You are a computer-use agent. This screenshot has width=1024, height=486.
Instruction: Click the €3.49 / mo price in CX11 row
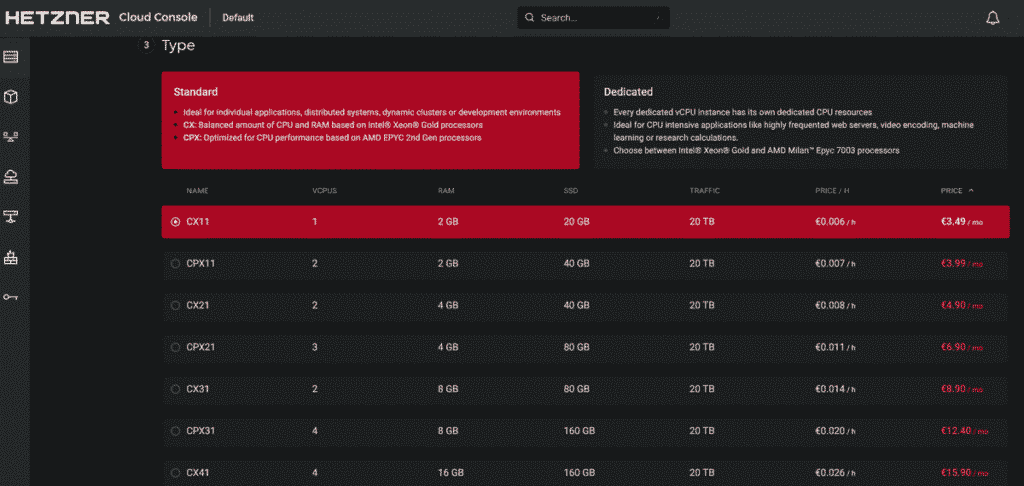(x=961, y=222)
